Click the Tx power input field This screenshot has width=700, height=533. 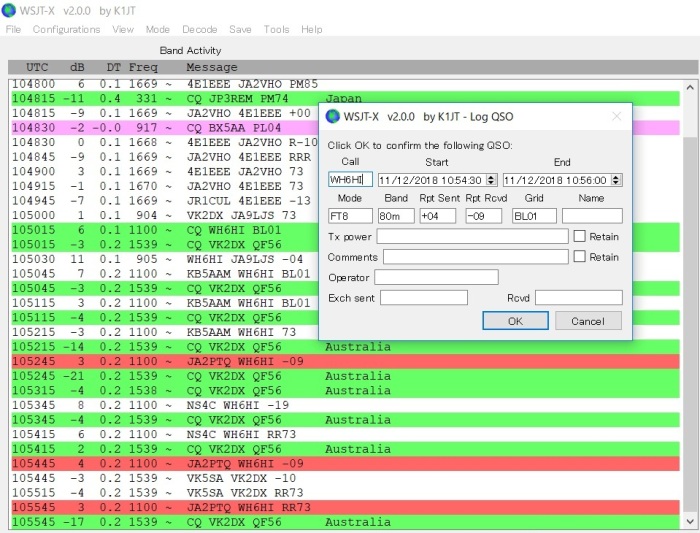tap(472, 236)
